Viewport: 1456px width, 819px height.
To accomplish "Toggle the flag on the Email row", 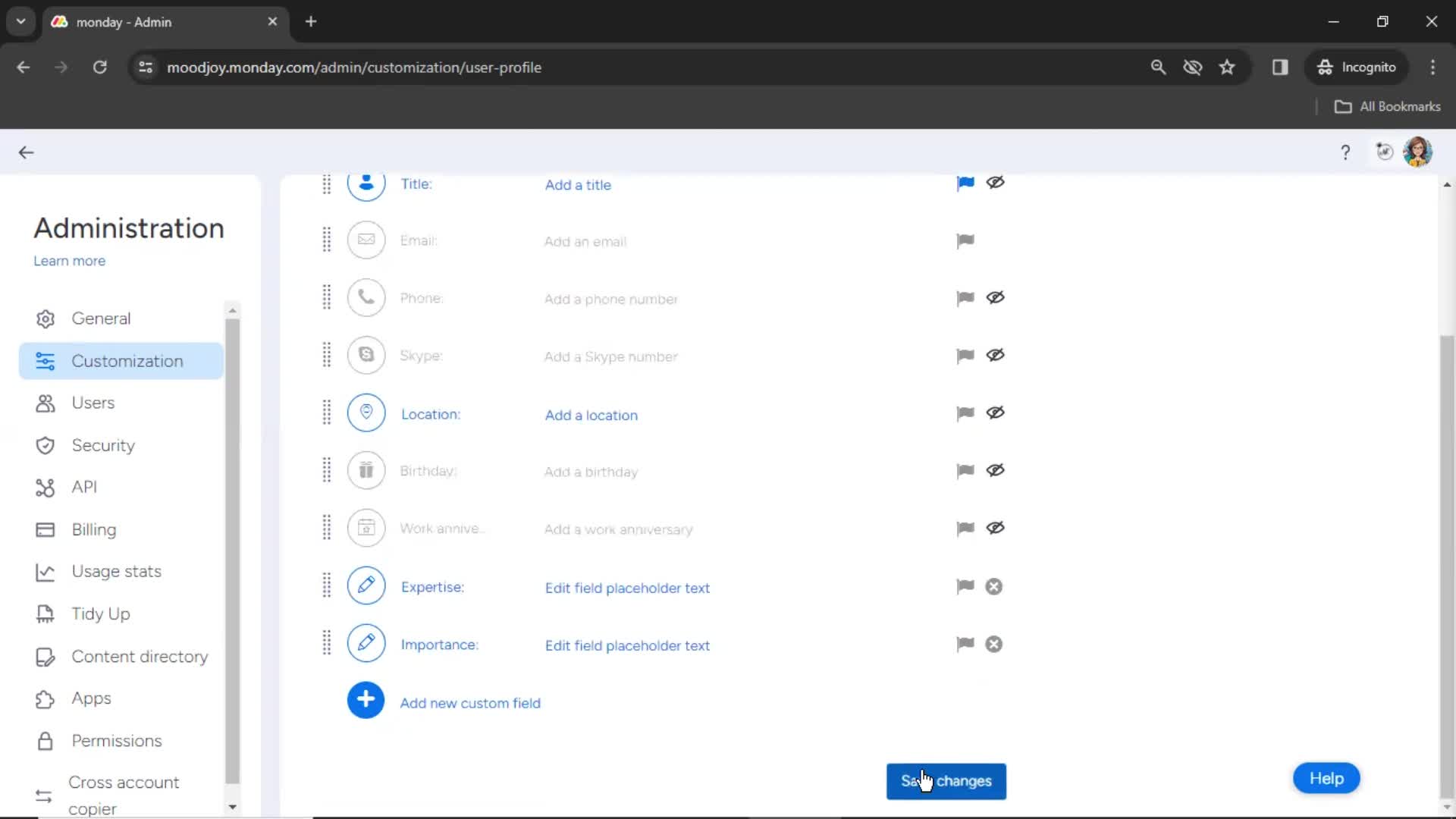I will tap(965, 241).
